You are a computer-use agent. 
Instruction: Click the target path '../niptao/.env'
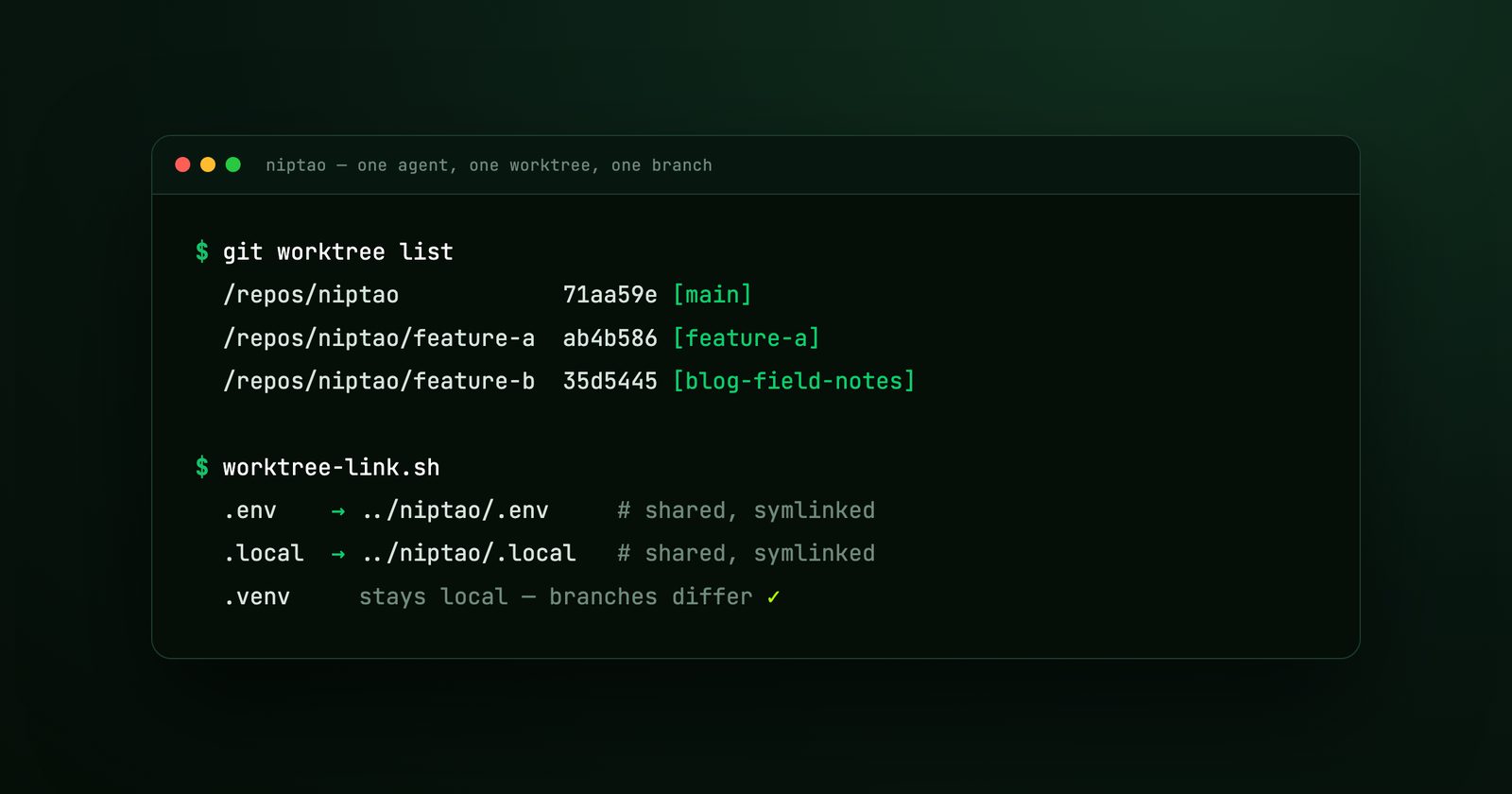(x=455, y=510)
